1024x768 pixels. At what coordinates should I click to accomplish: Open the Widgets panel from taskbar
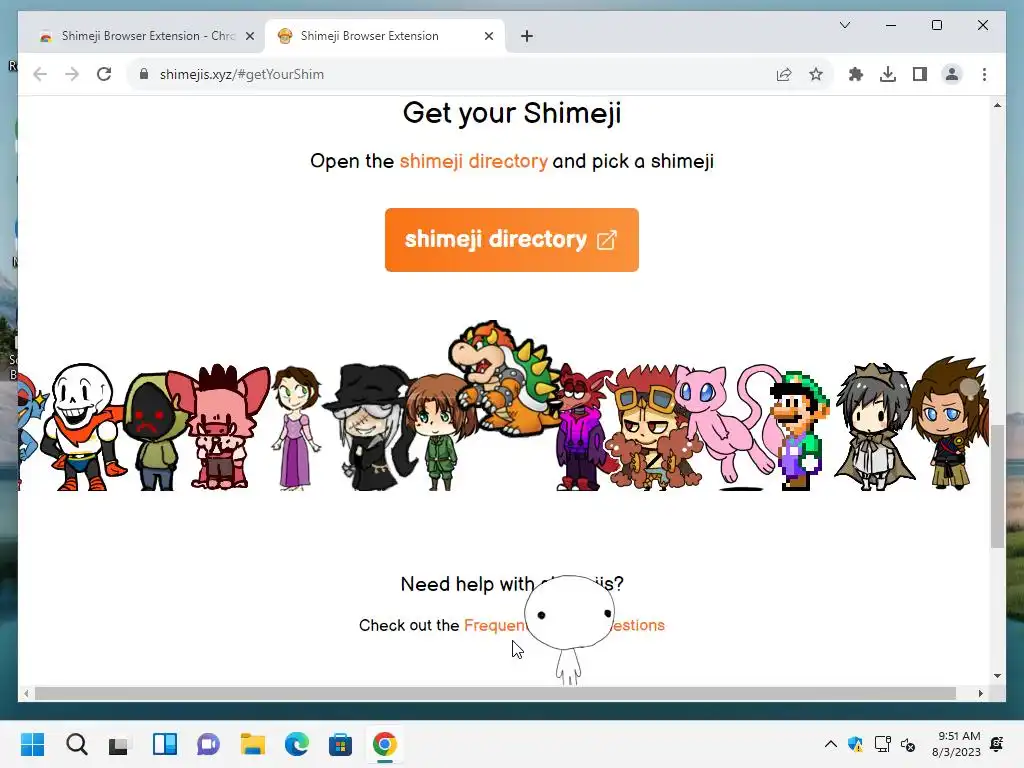[165, 744]
